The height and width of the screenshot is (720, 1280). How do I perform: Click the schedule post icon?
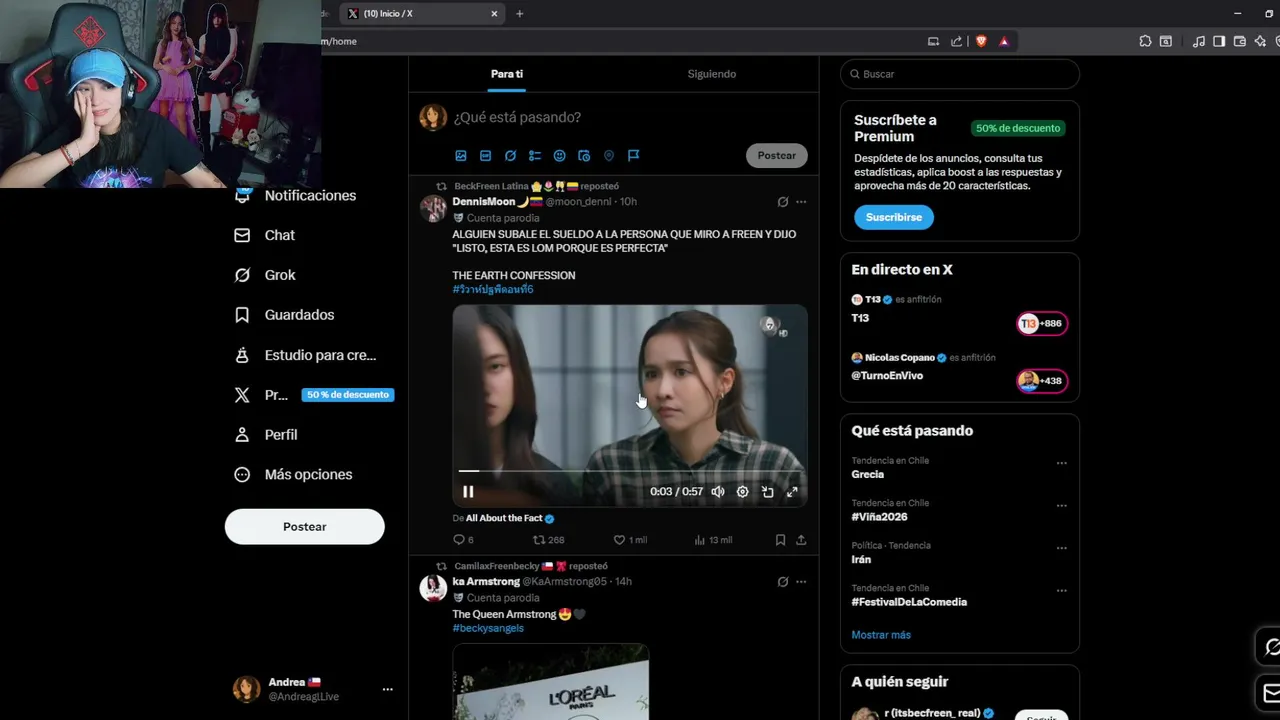(584, 156)
